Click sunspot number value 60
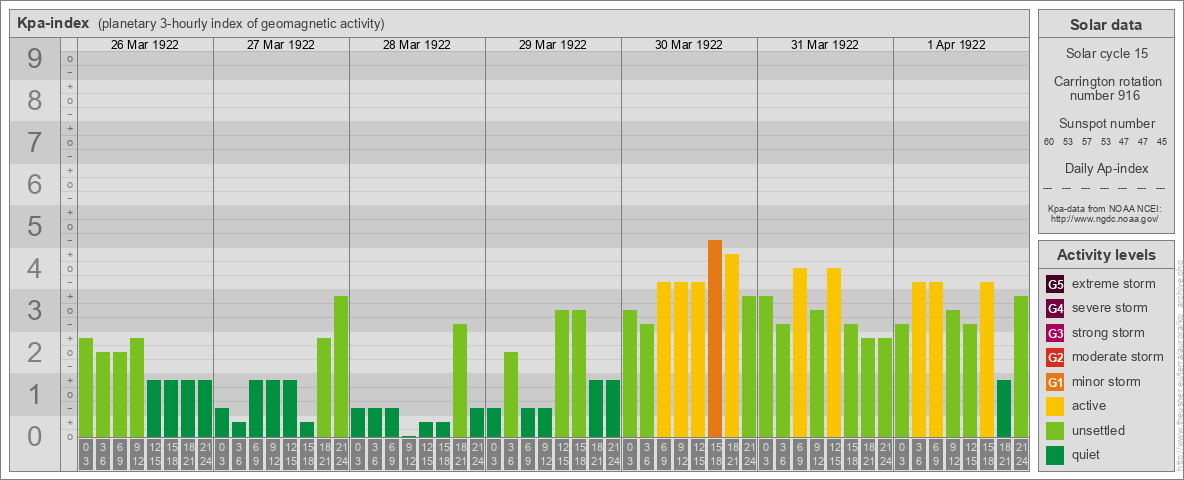The height and width of the screenshot is (480, 1184). [x=1049, y=142]
